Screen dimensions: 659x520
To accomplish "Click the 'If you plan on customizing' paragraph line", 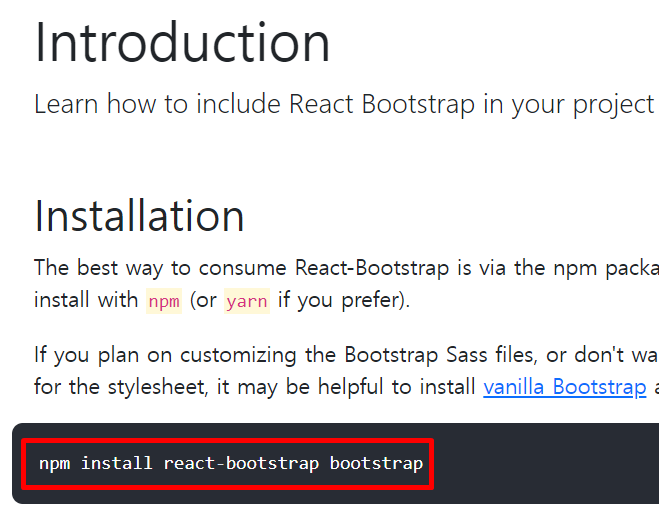I will pyautogui.click(x=346, y=355).
